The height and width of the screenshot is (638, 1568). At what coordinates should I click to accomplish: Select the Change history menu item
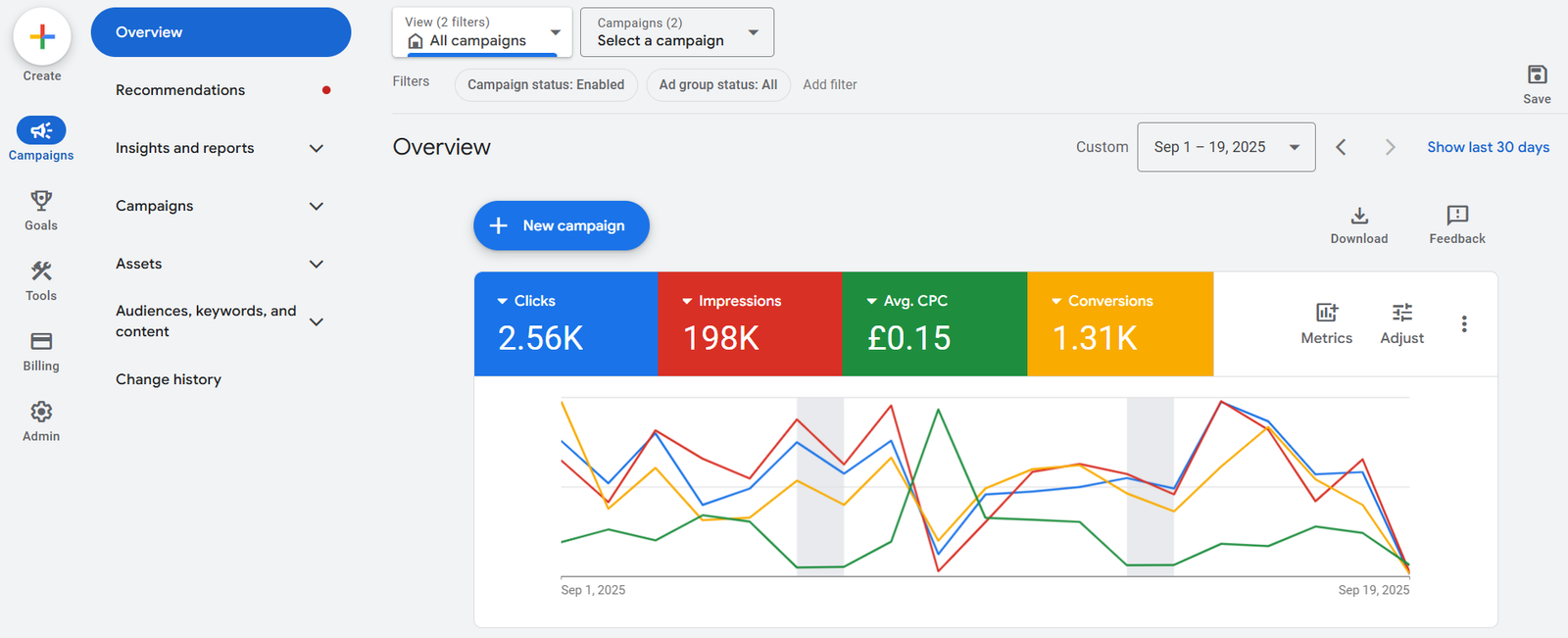pyautogui.click(x=169, y=379)
